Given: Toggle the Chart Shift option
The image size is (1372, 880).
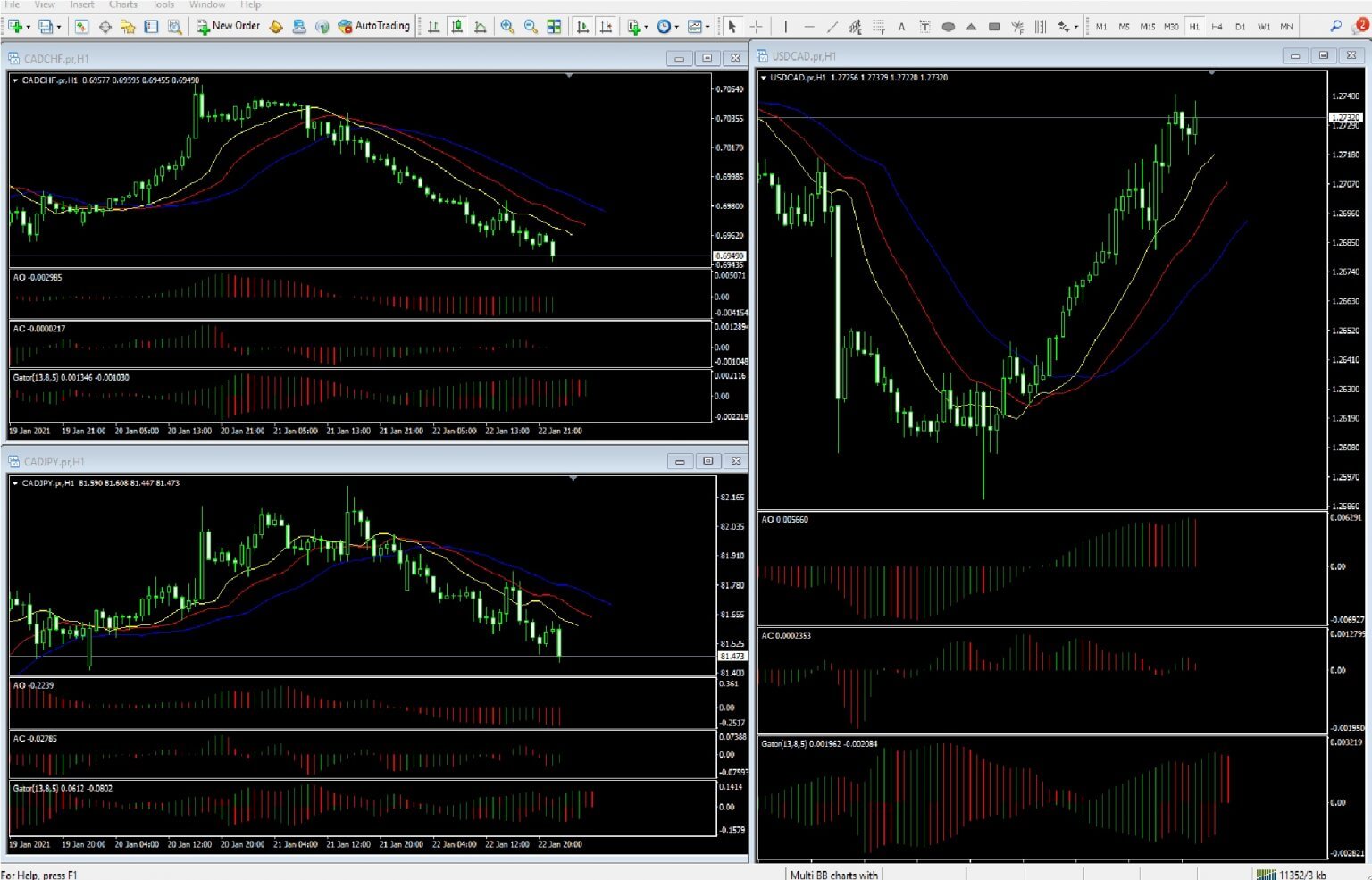Looking at the screenshot, I should 606,26.
